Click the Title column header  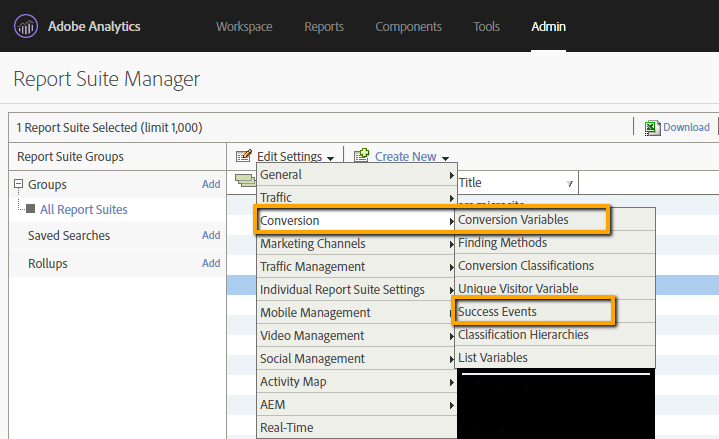pos(518,183)
